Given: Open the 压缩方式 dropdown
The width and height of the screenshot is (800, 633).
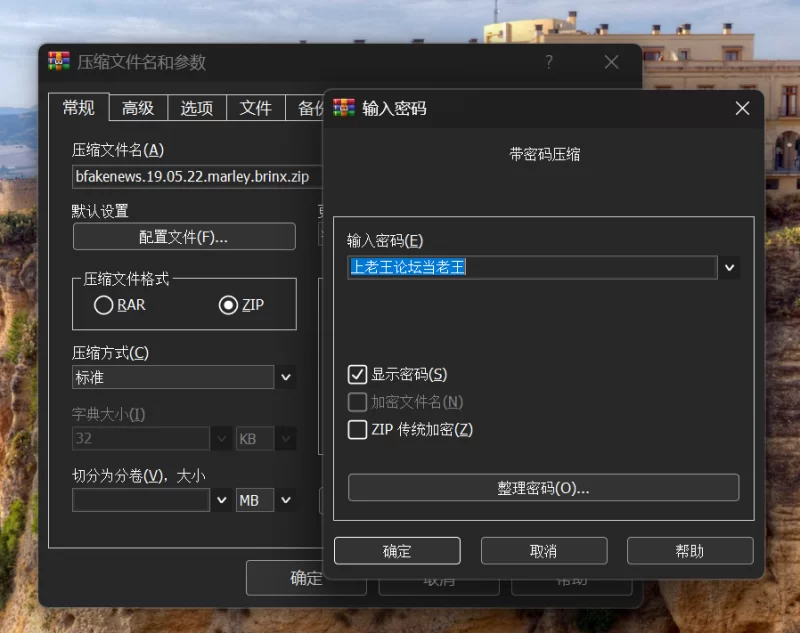Looking at the screenshot, I should pyautogui.click(x=286, y=377).
